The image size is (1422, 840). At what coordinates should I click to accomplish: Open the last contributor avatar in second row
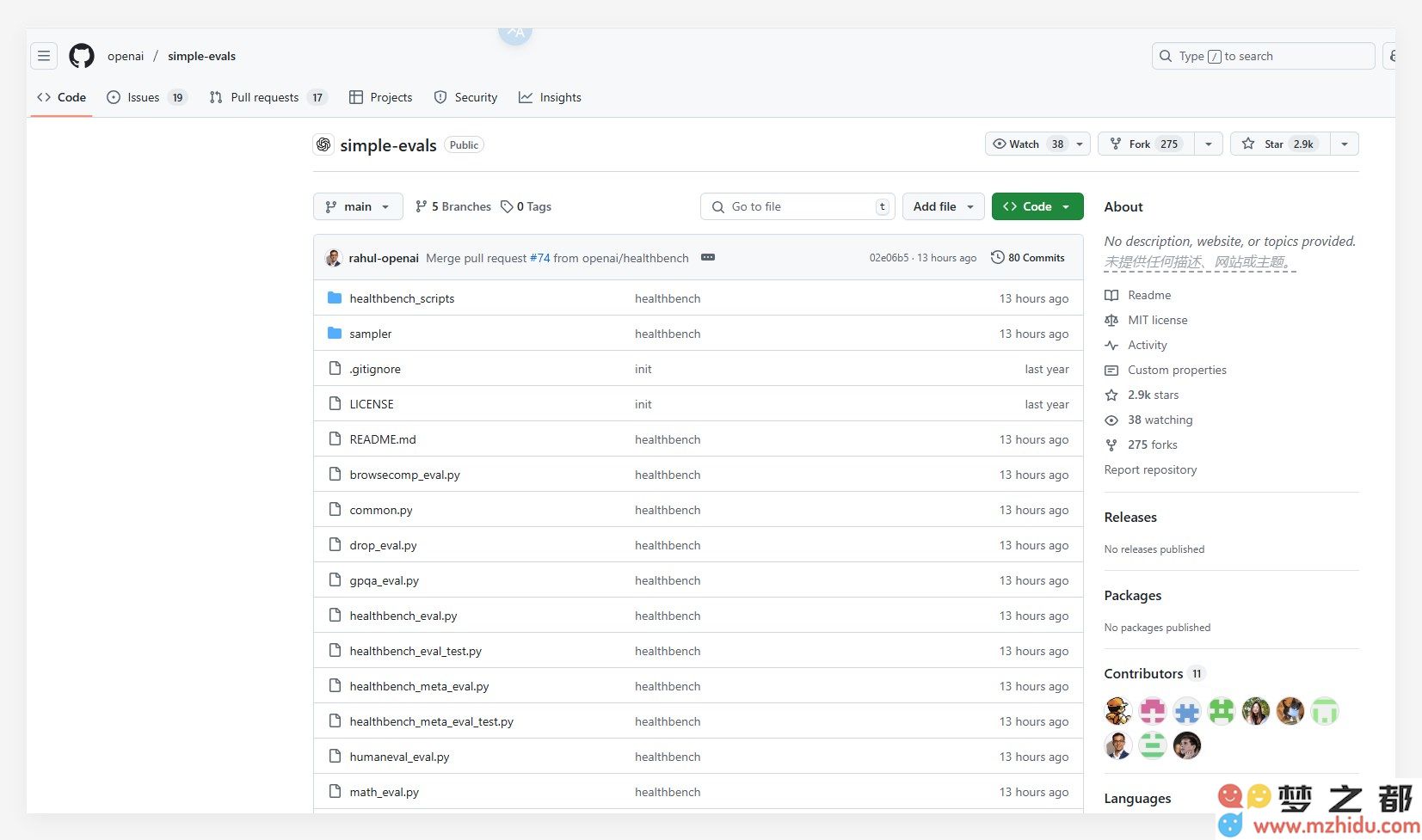pyautogui.click(x=1187, y=745)
